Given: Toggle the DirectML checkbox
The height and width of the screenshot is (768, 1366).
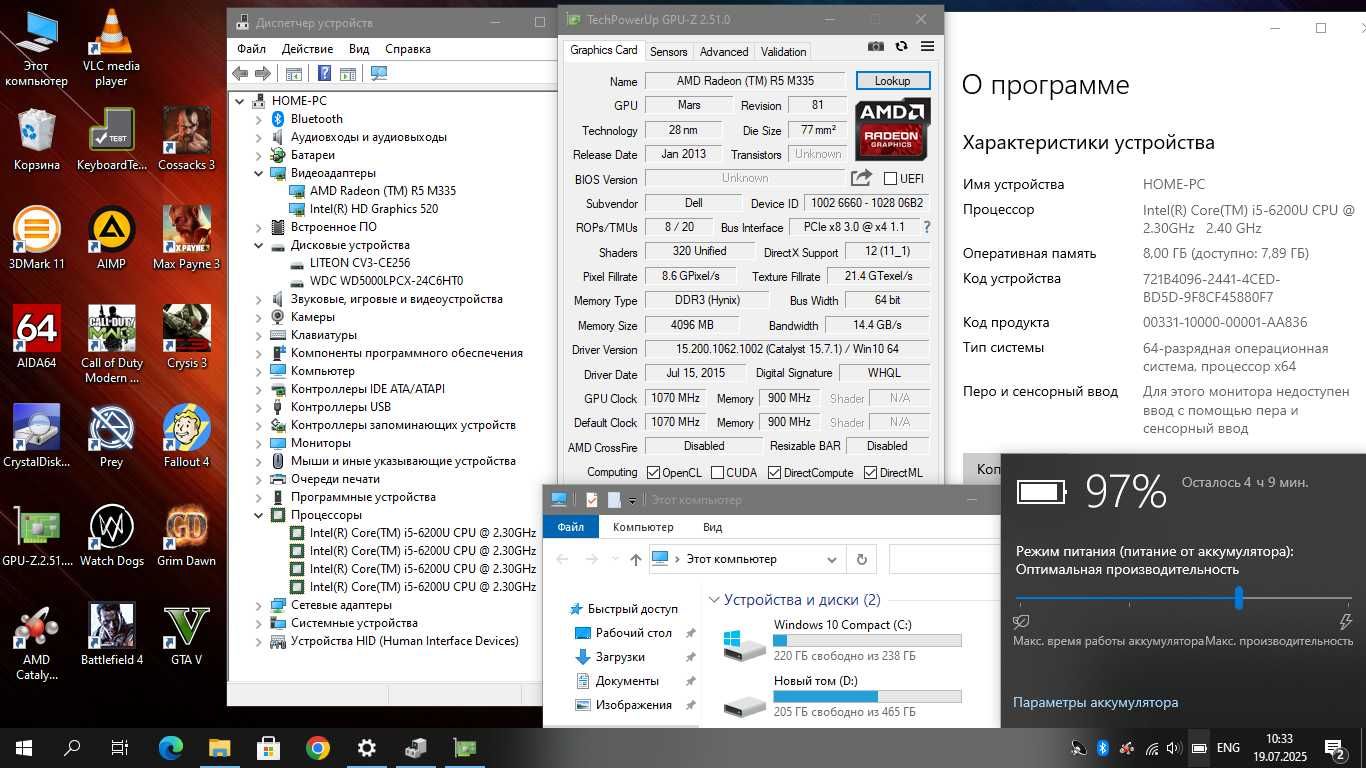Looking at the screenshot, I should pyautogui.click(x=870, y=473).
